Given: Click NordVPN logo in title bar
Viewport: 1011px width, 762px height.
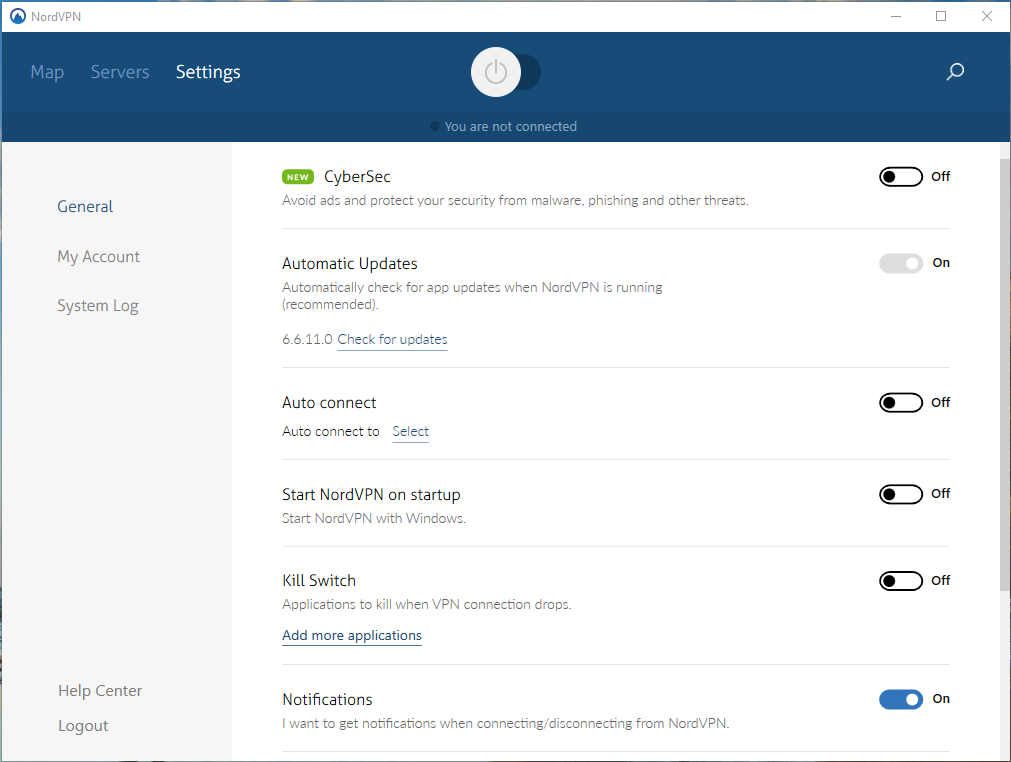Looking at the screenshot, I should tap(17, 16).
